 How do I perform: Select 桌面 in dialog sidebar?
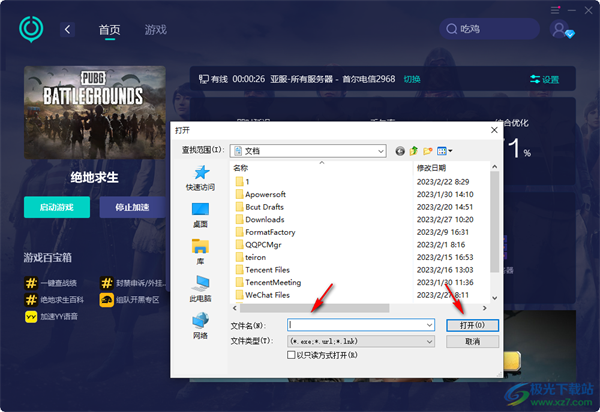(x=200, y=215)
